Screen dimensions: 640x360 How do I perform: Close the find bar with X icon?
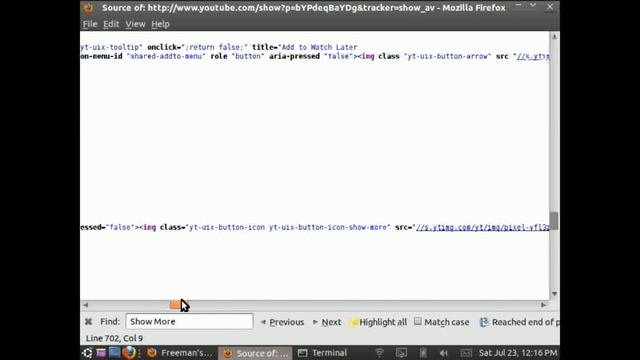coord(88,322)
